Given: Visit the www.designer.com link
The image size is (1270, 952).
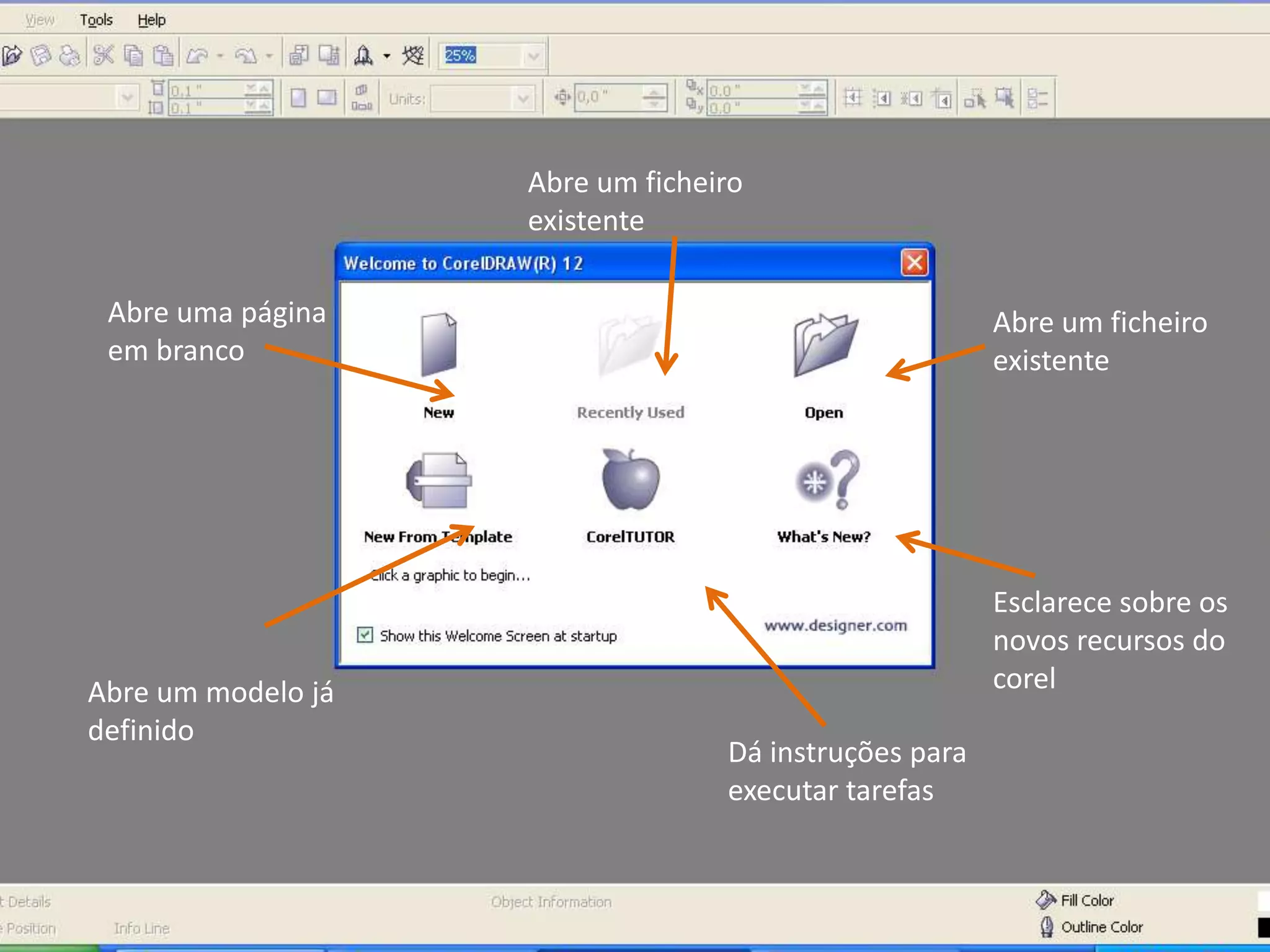Looking at the screenshot, I should [835, 625].
